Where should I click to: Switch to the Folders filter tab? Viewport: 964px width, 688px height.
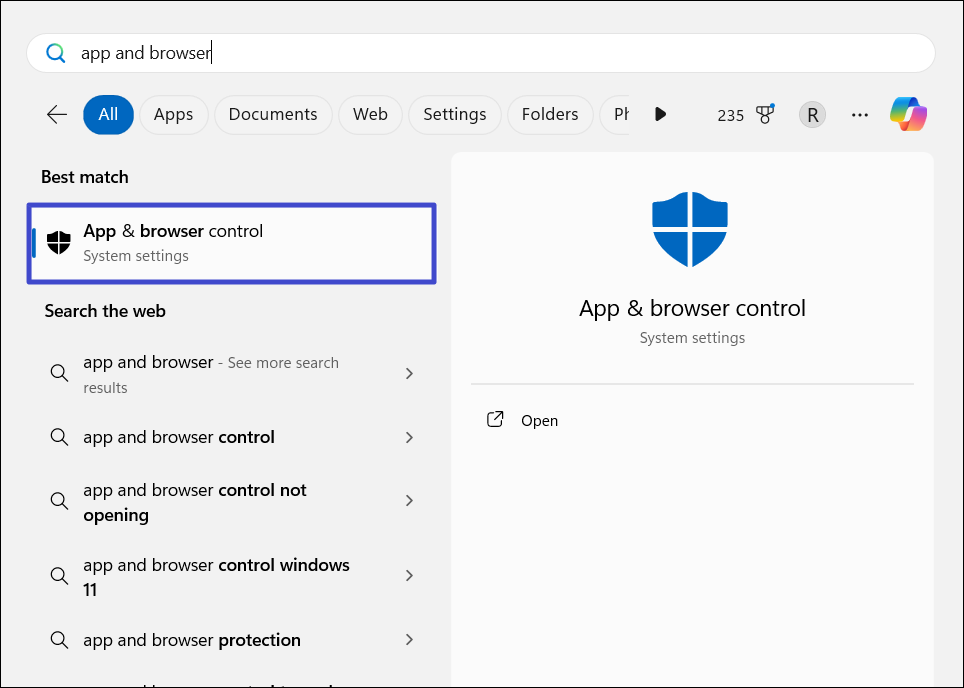point(550,114)
